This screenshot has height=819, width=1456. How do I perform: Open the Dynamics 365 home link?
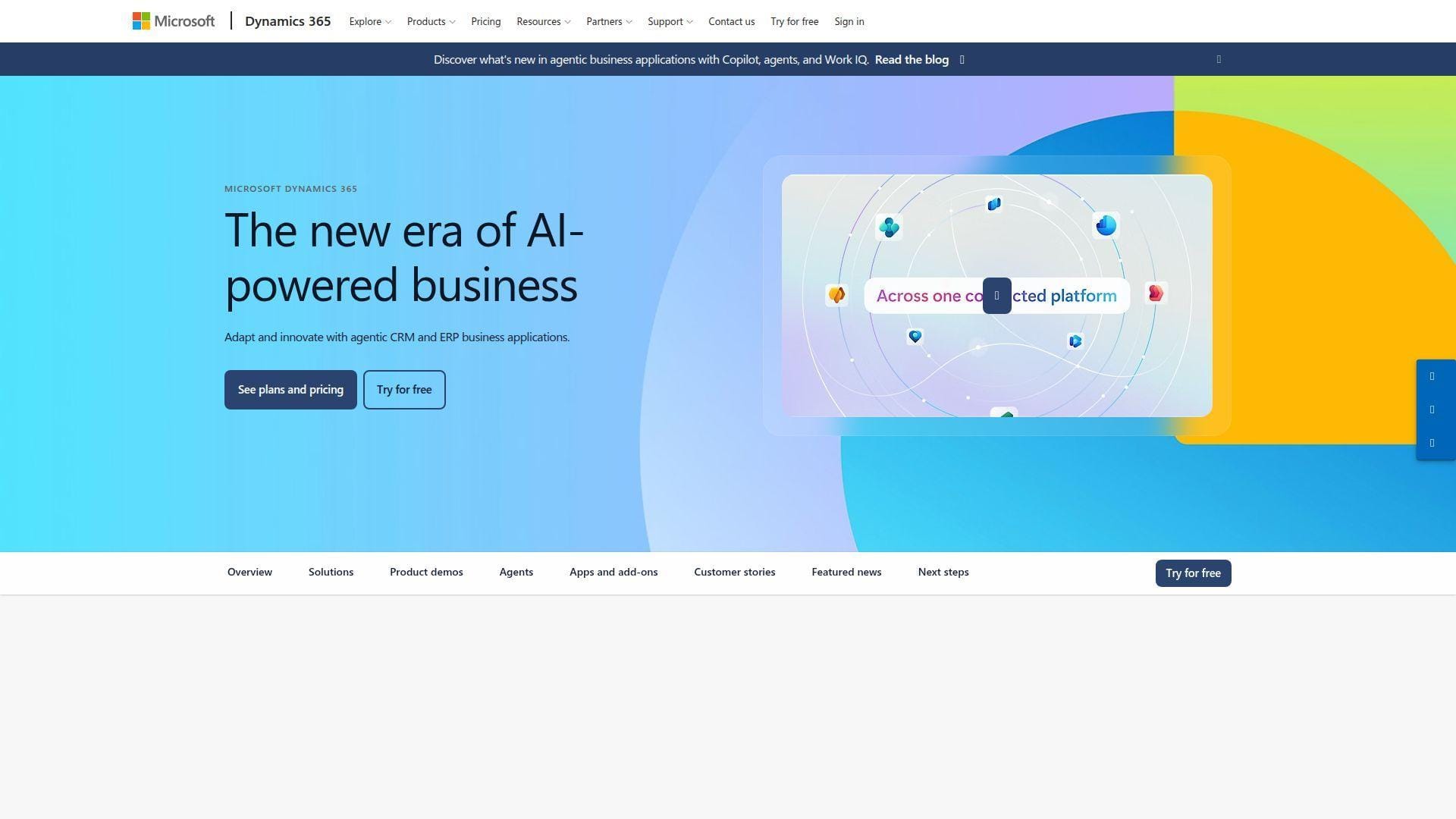[287, 21]
